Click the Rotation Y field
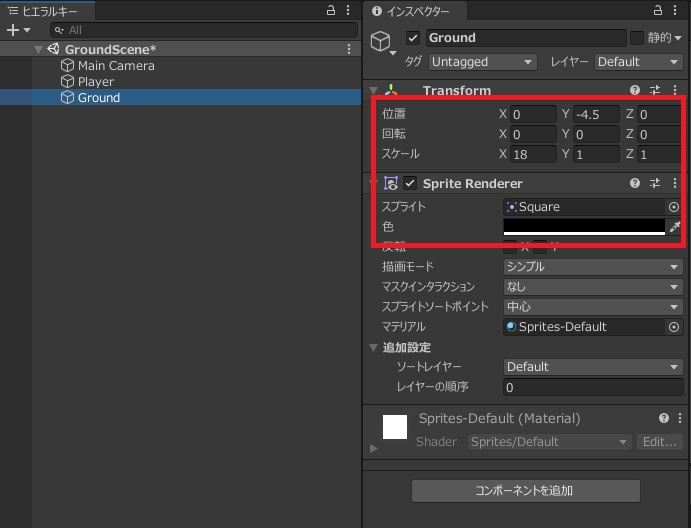 [596, 134]
